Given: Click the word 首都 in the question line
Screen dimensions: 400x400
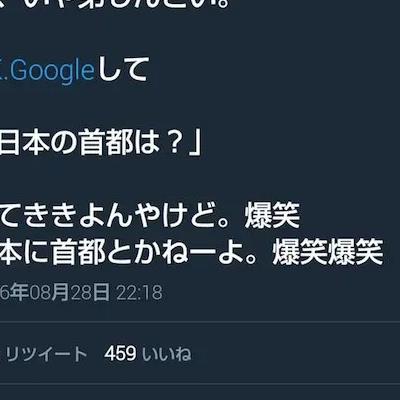Looking at the screenshot, I should click(105, 144).
